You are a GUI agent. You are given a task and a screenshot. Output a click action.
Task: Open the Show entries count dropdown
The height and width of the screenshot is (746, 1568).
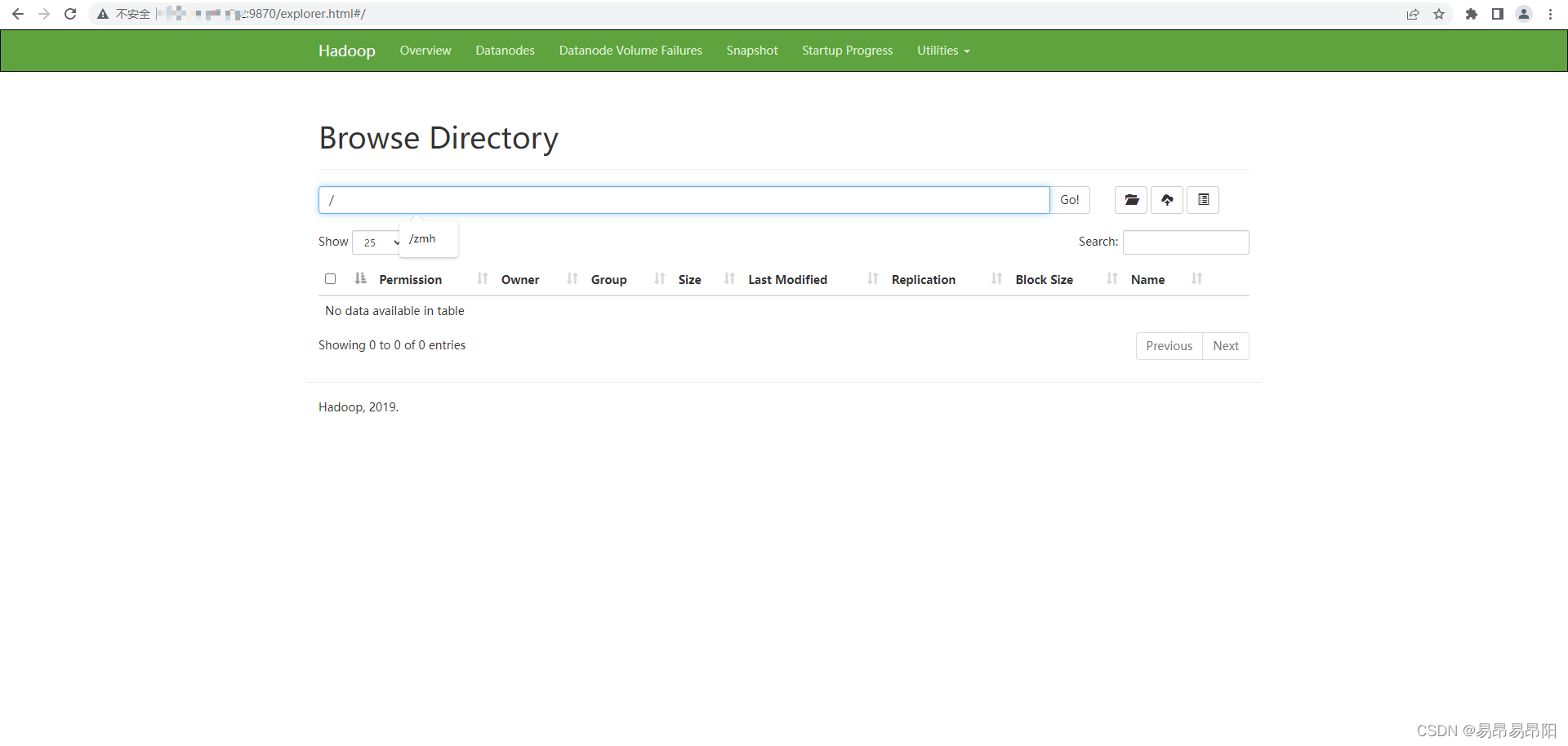(x=376, y=242)
